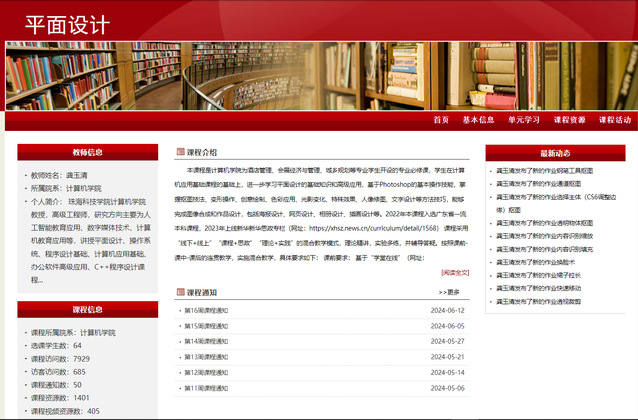Click the 教师信息 panel header
Screen dimensions: 638x420
[x=87, y=152]
